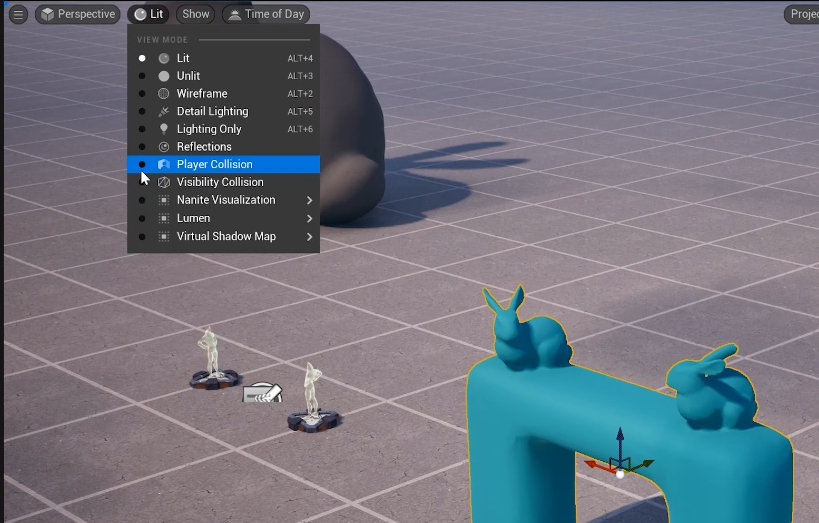Click the ALT+6 shortcut text
The height and width of the screenshot is (523, 819).
(300, 129)
